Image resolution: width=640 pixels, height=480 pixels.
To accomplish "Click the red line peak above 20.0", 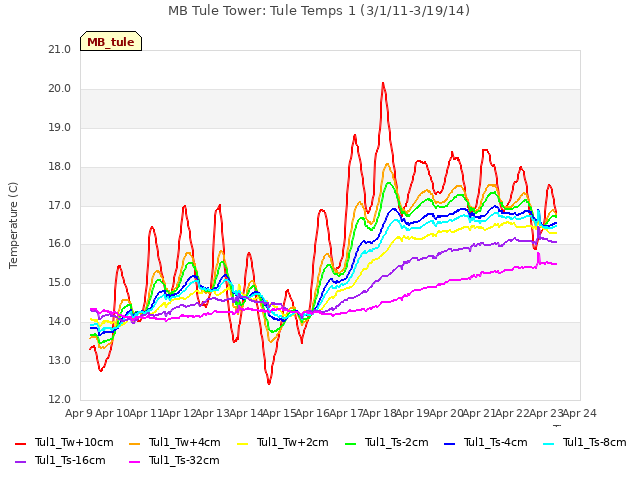I will click(383, 83).
